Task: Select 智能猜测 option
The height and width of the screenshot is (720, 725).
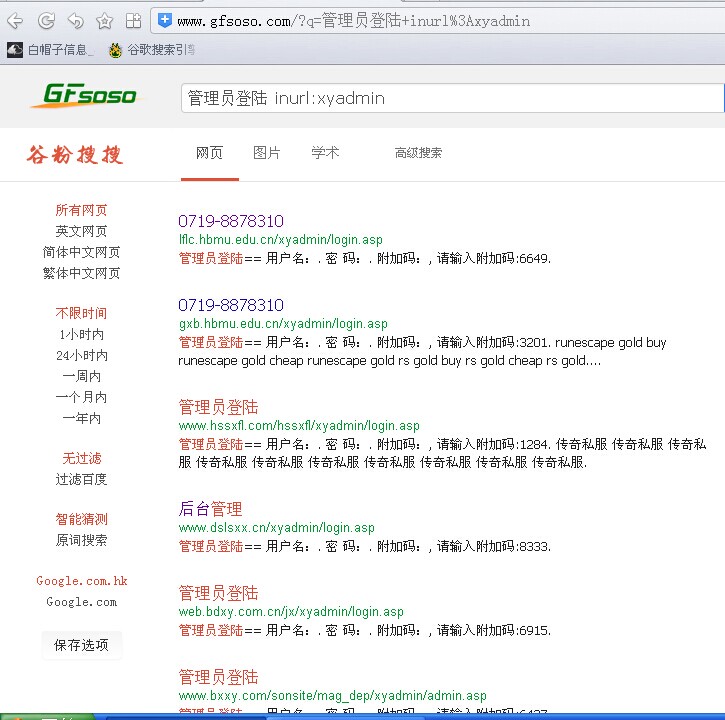Action: (81, 519)
